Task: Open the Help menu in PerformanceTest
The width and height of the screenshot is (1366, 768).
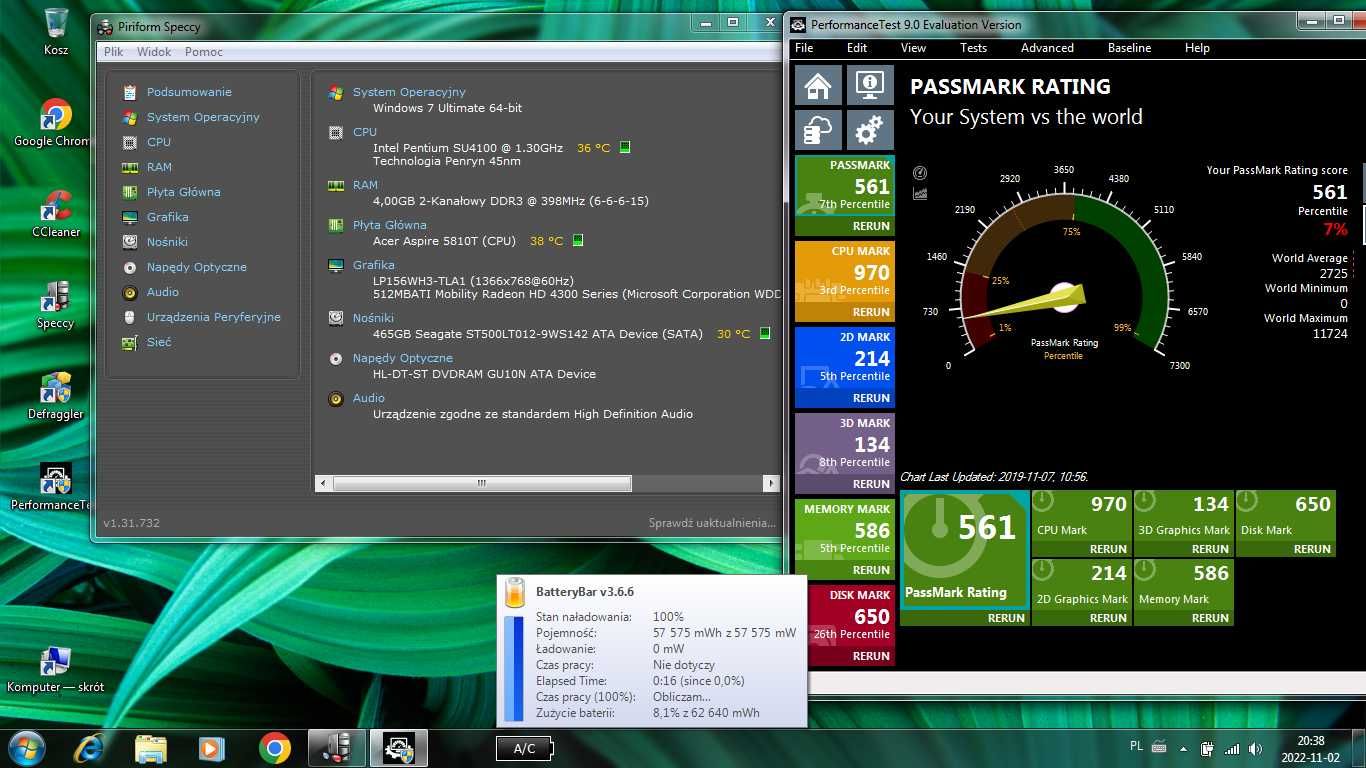Action: point(1197,48)
